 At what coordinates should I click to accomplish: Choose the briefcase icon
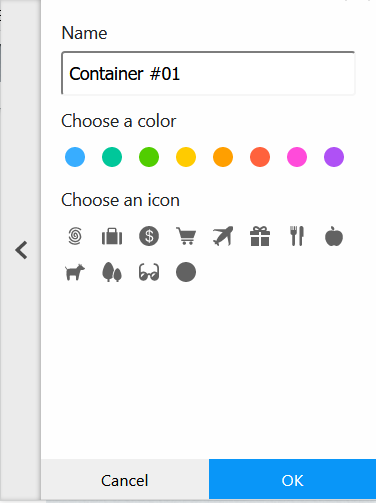point(112,236)
